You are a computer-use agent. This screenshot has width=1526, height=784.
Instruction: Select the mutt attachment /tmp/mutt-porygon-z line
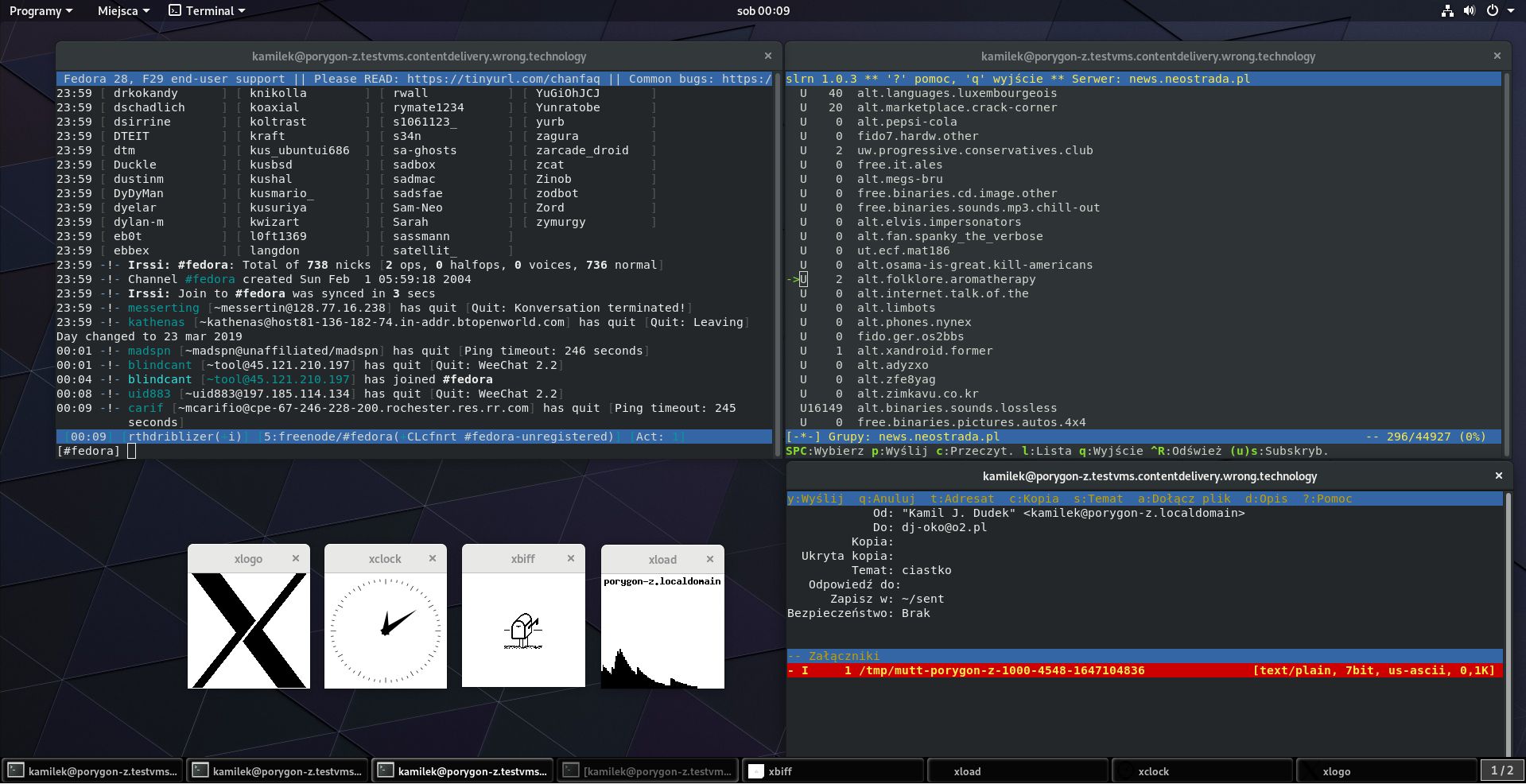pyautogui.click(x=1001, y=670)
